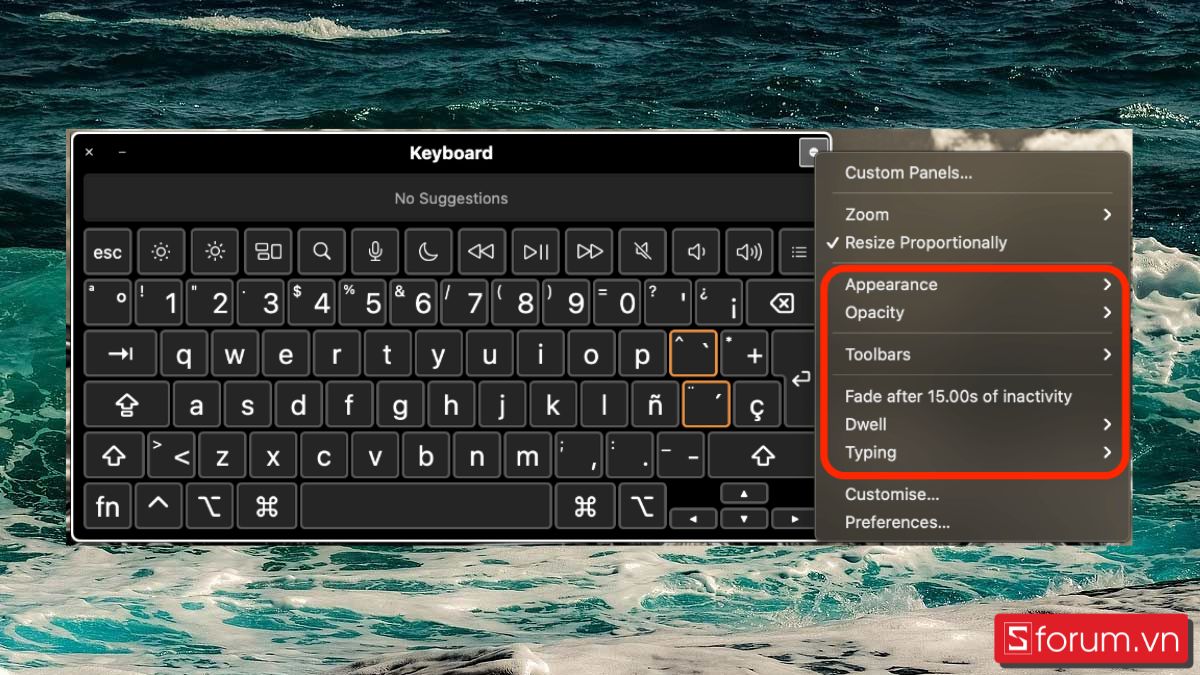Tap the volume up key

click(x=749, y=252)
